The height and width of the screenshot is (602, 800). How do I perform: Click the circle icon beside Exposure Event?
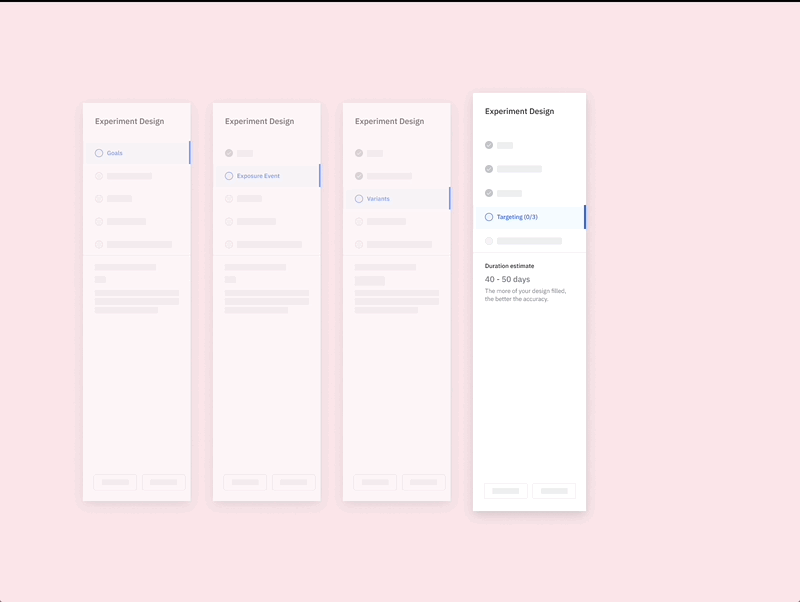(229, 176)
